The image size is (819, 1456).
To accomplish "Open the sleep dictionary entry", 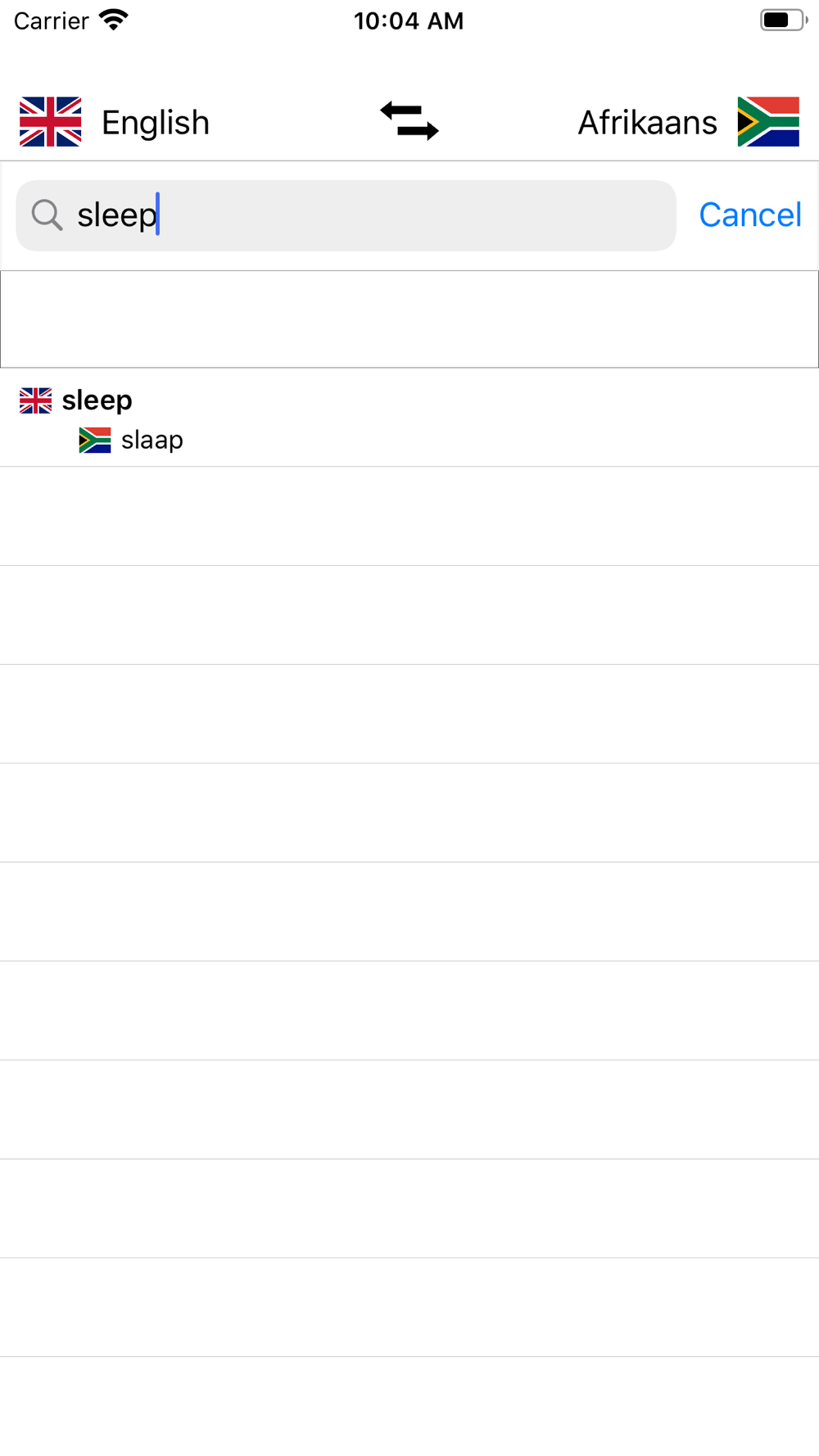I will (x=409, y=418).
